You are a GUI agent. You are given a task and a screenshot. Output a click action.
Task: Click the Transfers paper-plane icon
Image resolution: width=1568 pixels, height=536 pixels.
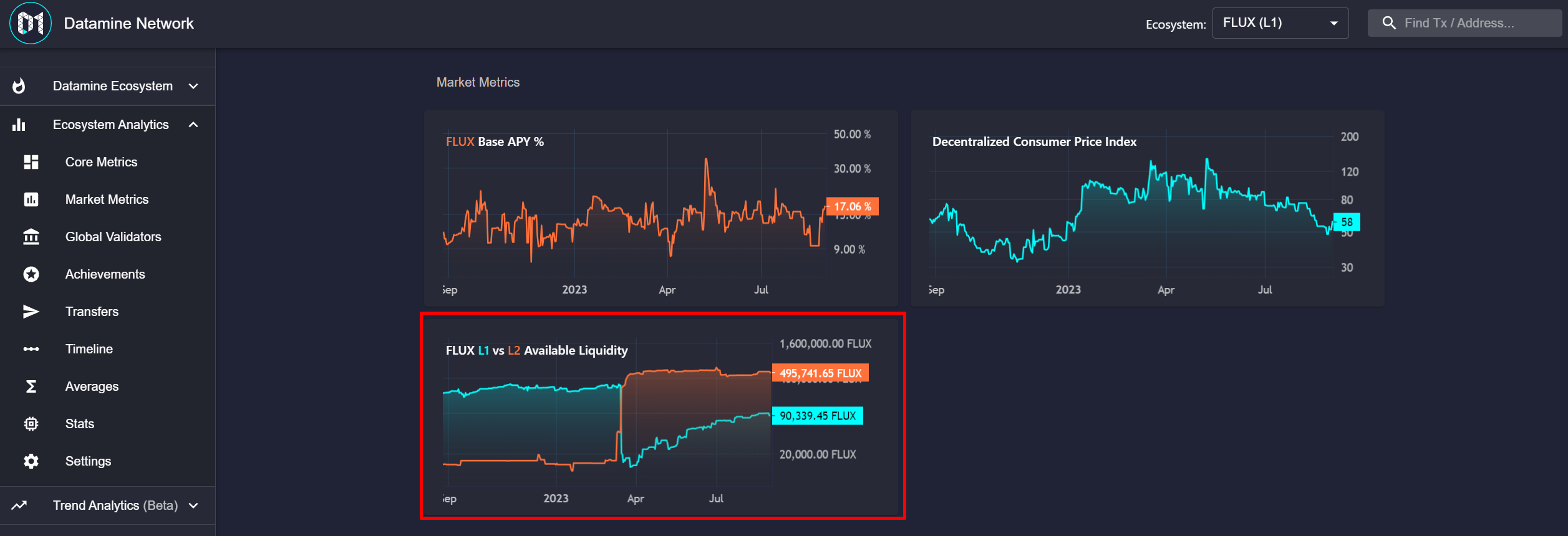click(x=31, y=312)
